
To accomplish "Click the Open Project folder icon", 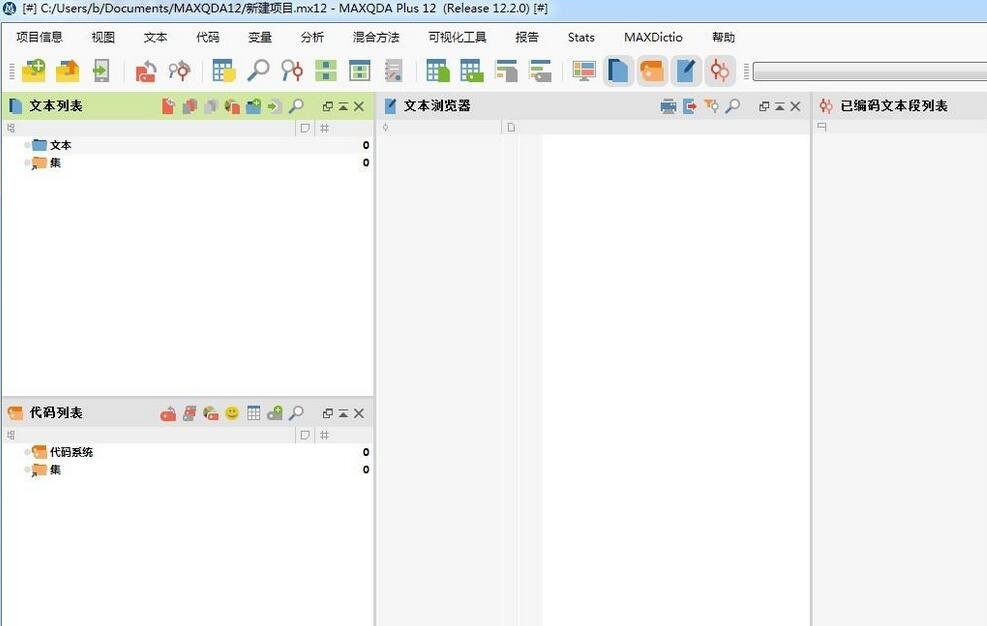I will [x=67, y=71].
